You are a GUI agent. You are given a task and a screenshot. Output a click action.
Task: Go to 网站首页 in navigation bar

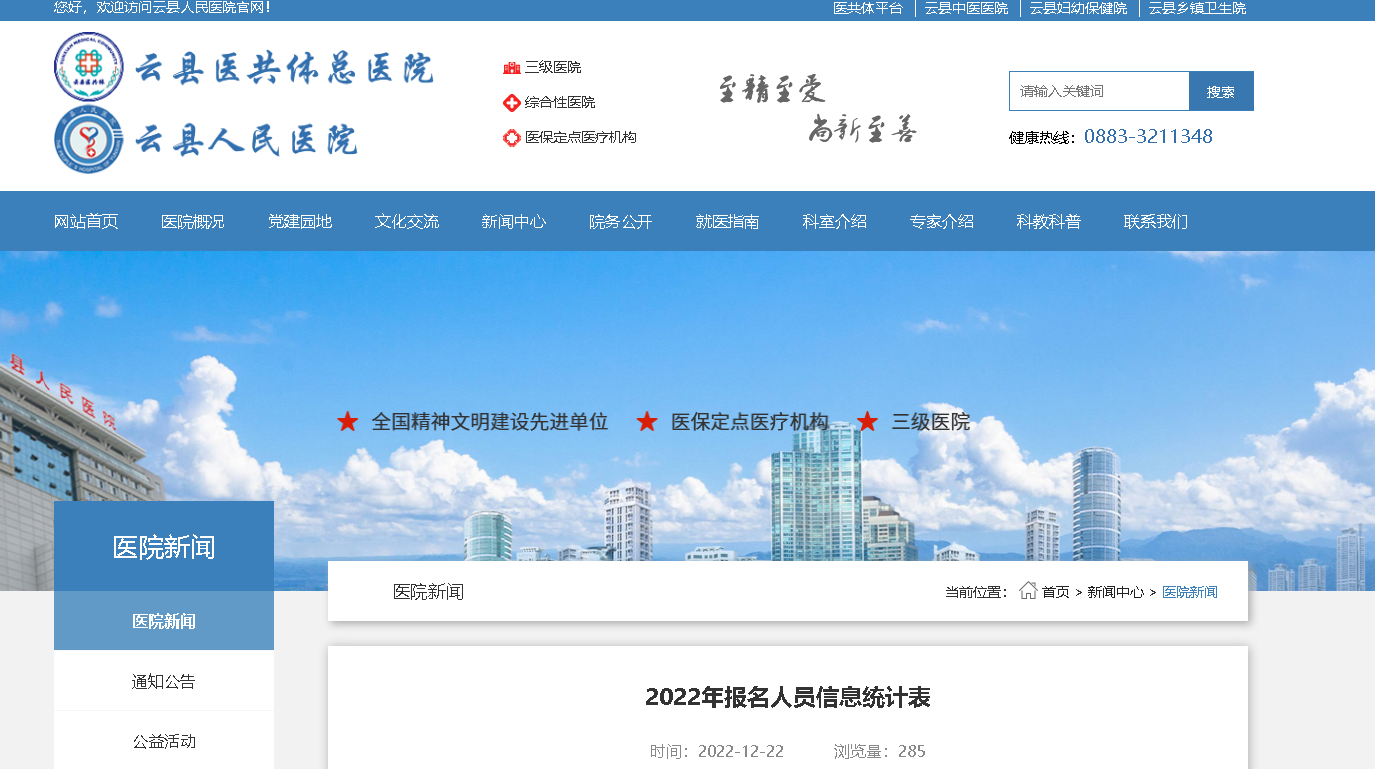point(86,221)
